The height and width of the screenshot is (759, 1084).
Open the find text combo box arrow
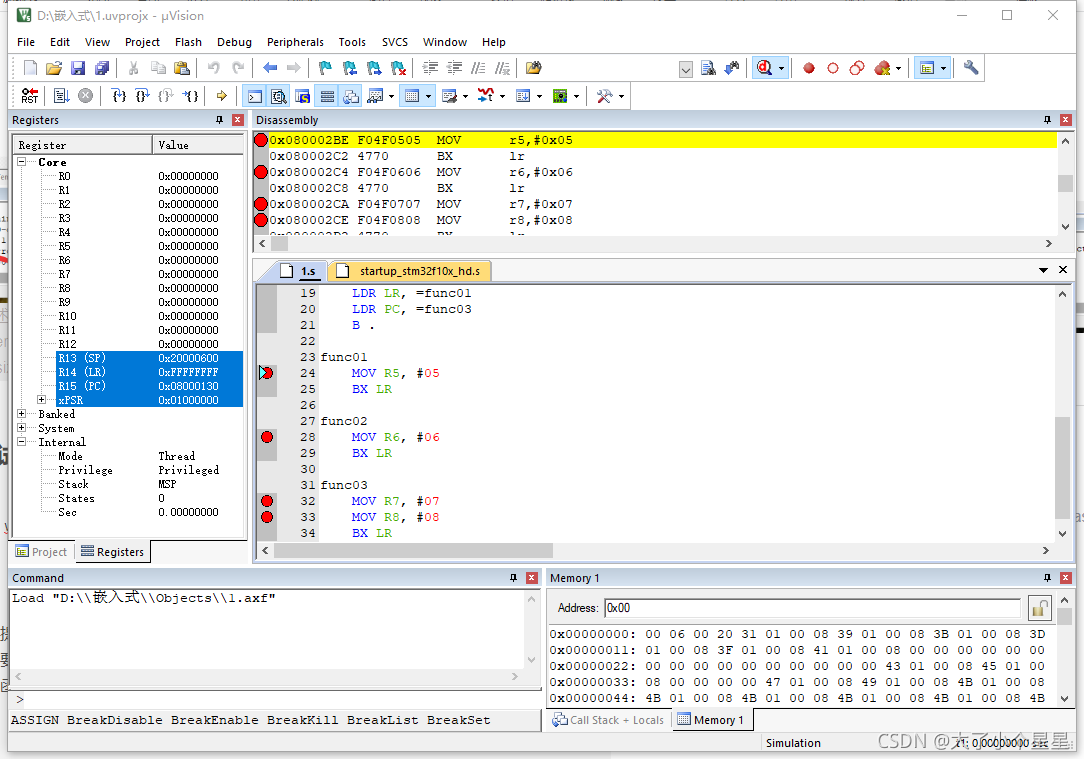tap(686, 69)
